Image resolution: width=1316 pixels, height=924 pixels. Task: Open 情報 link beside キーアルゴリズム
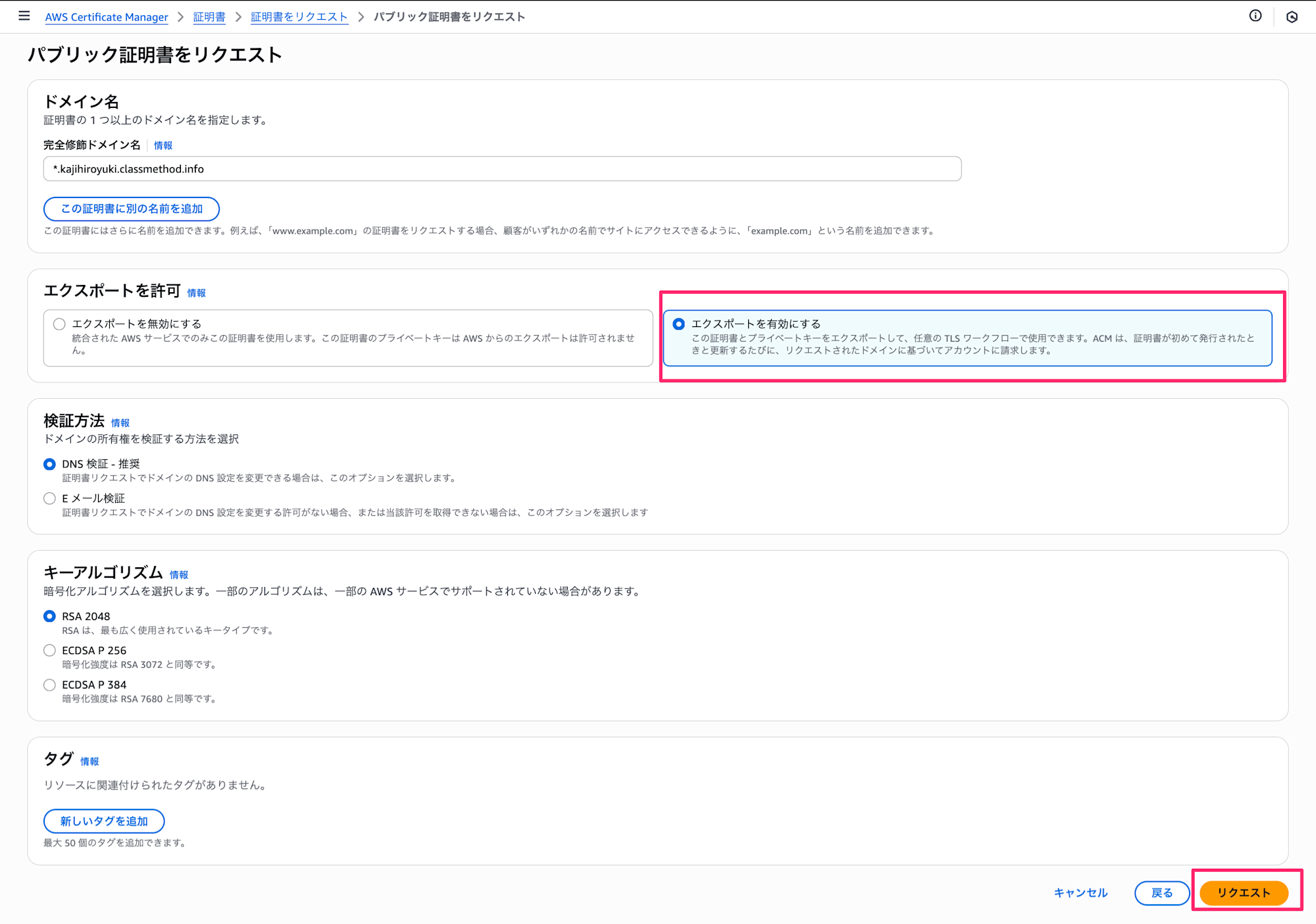click(x=179, y=575)
